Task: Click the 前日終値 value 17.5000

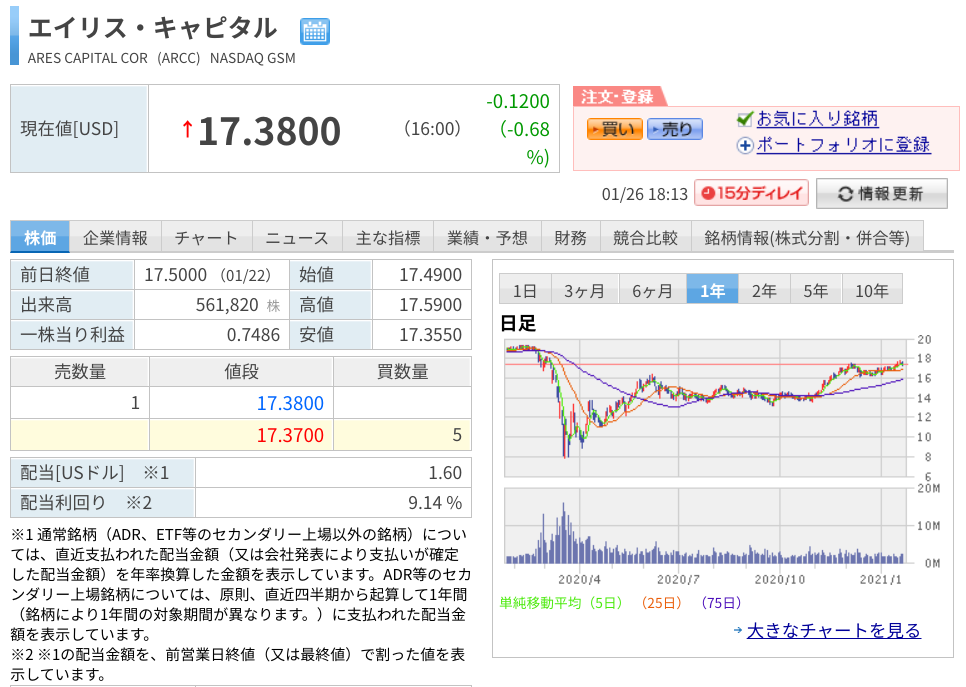Action: [176, 275]
